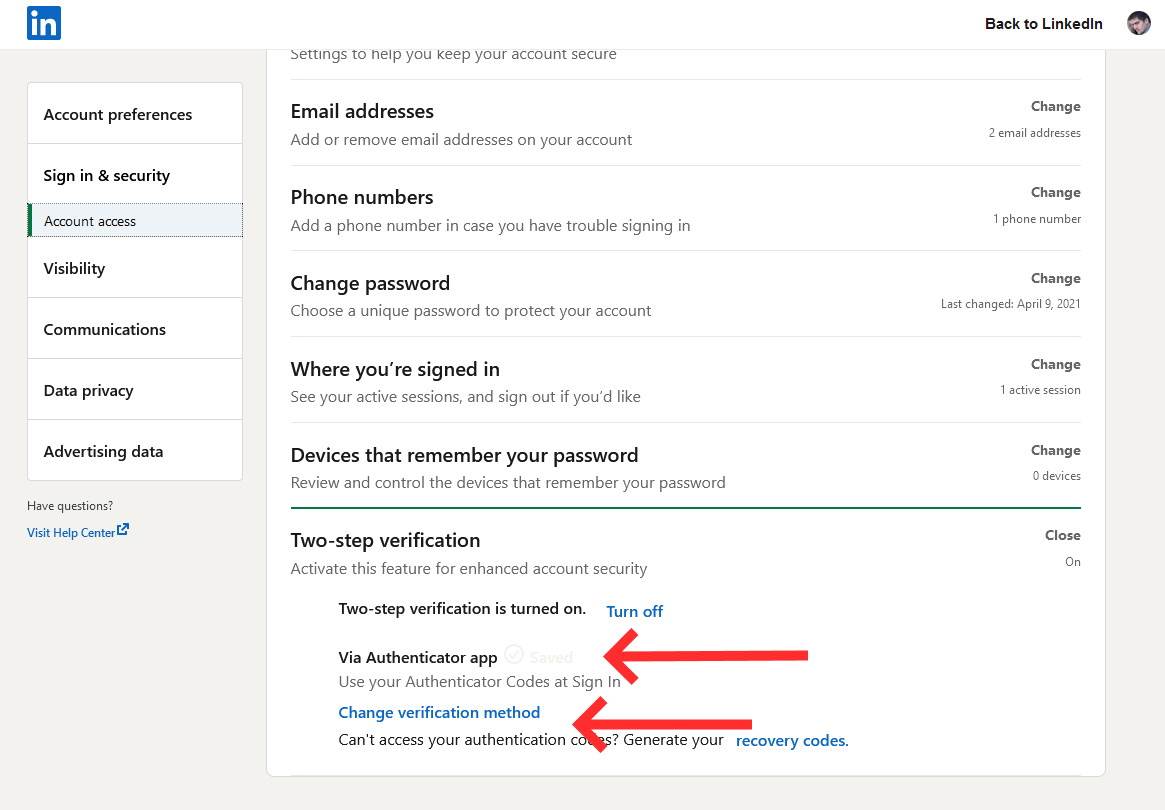Go to Communications settings
Screen dimensions: 1165x810
(105, 329)
